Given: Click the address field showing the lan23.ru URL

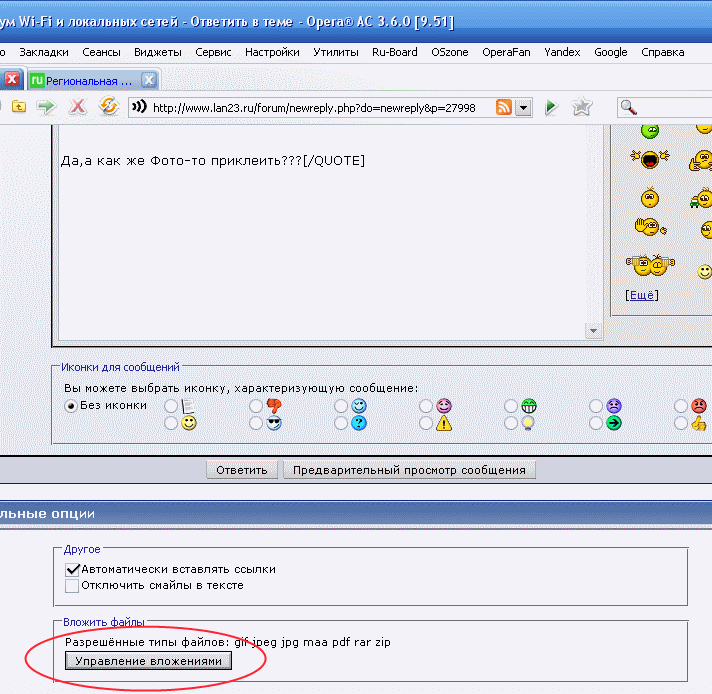Looking at the screenshot, I should [x=313, y=108].
